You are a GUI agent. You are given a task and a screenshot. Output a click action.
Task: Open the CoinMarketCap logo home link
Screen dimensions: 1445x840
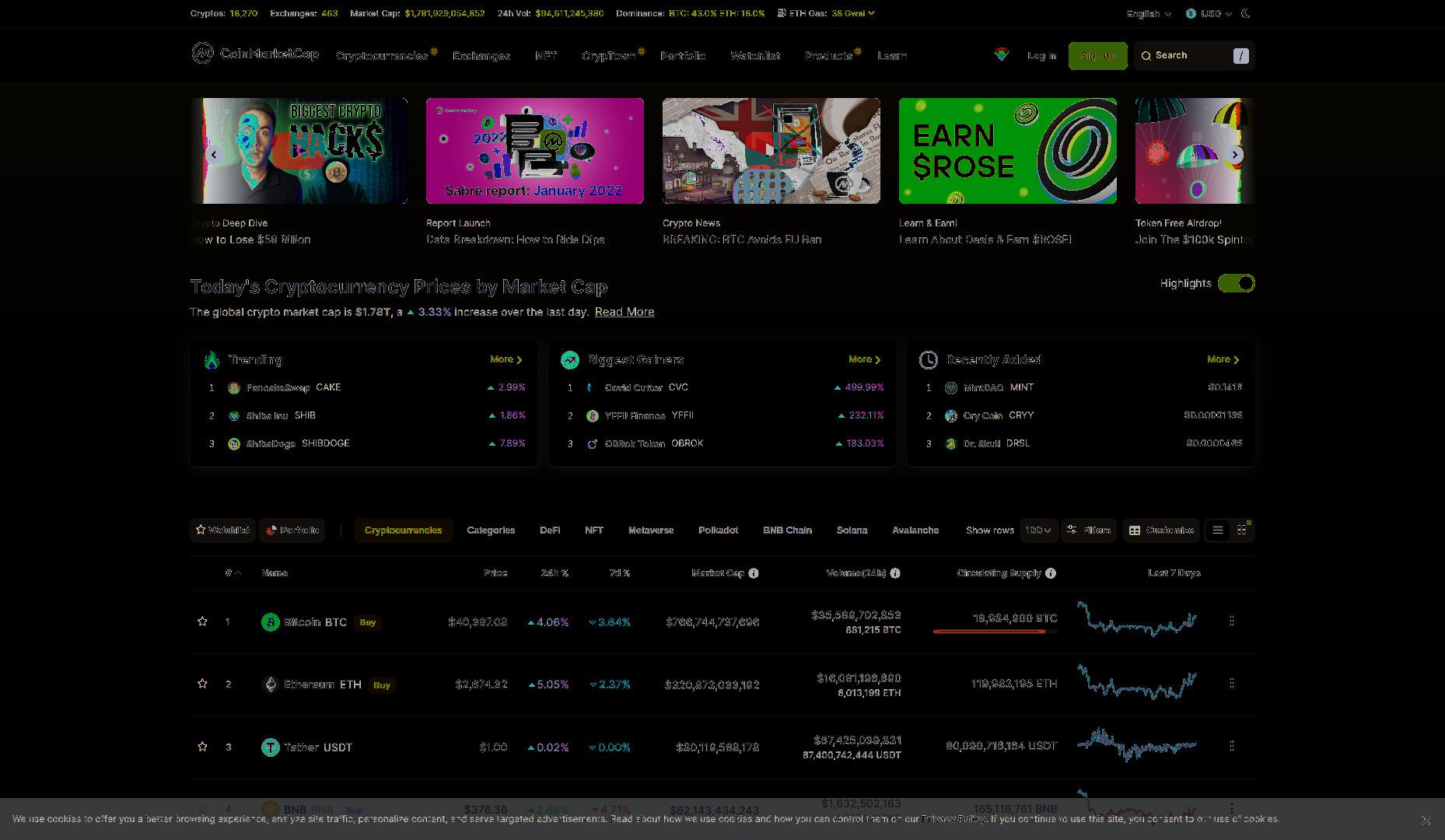255,54
